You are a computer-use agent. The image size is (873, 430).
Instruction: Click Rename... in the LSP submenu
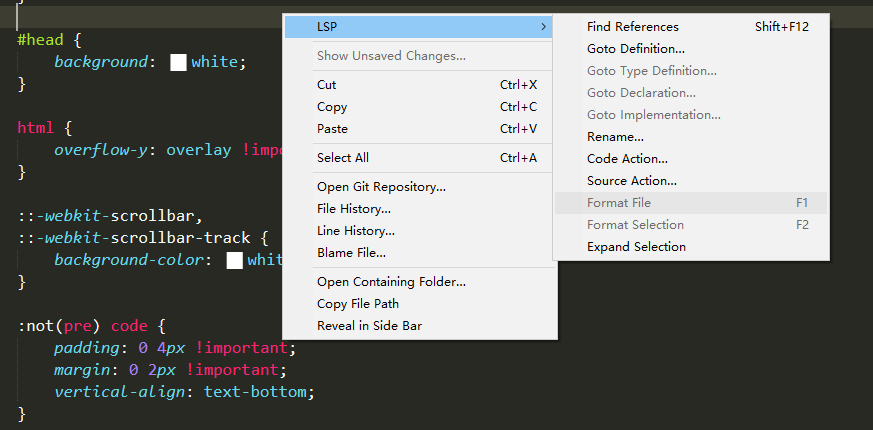click(x=615, y=137)
